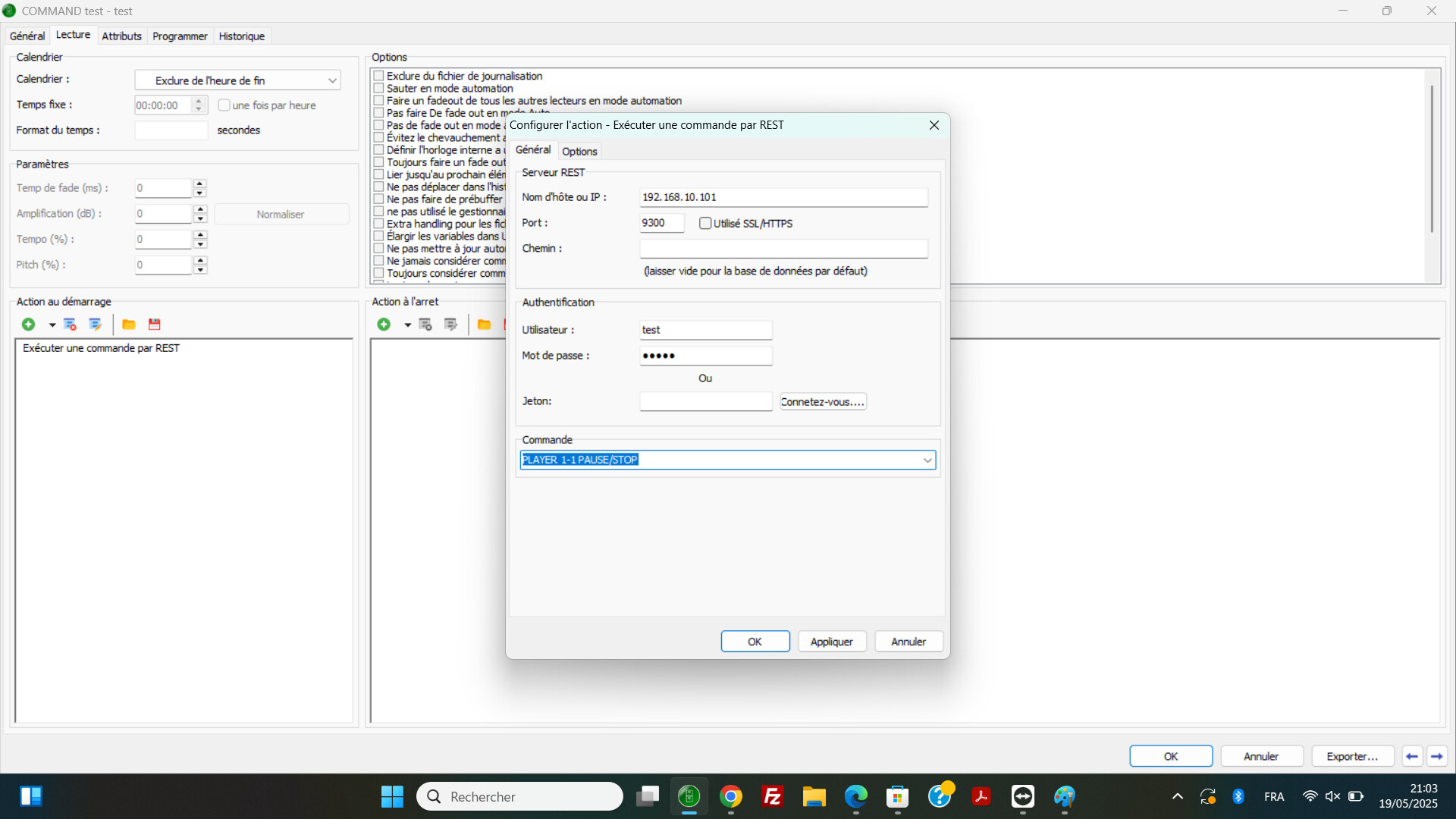The width and height of the screenshot is (1456, 819).
Task: Toggle Sauter en mode automation checkbox
Action: [x=378, y=88]
